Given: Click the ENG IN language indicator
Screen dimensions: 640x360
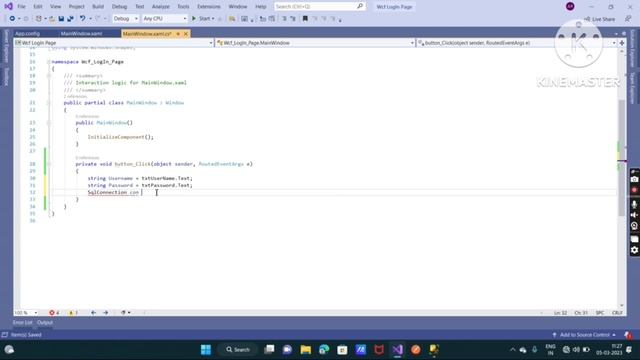Looking at the screenshot, I should tap(550, 349).
